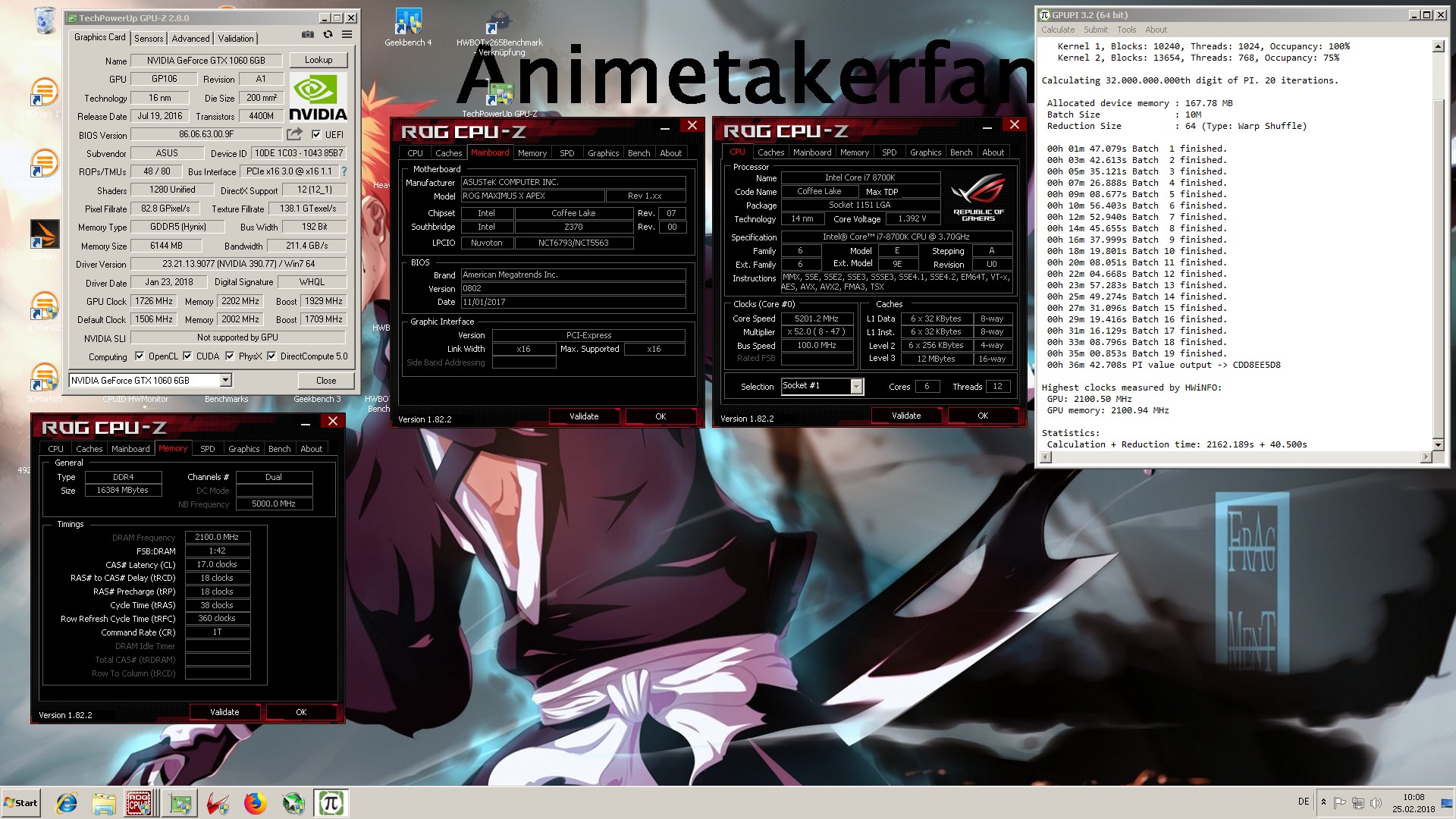Viewport: 1456px width, 819px height.
Task: Click GPUPI horizontal scrollbar left arrow
Action: click(x=1046, y=457)
